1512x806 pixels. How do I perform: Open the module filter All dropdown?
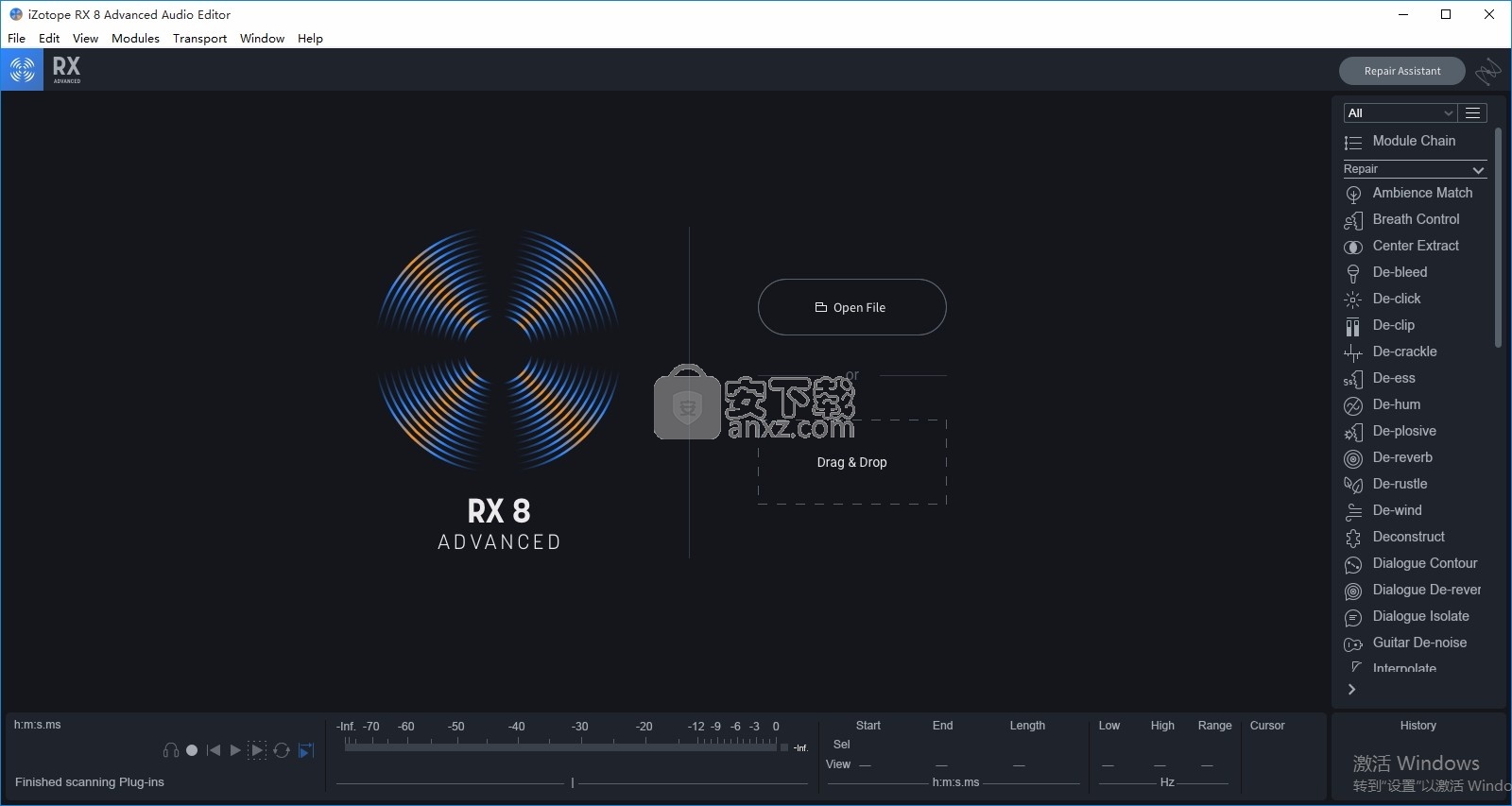point(1400,112)
